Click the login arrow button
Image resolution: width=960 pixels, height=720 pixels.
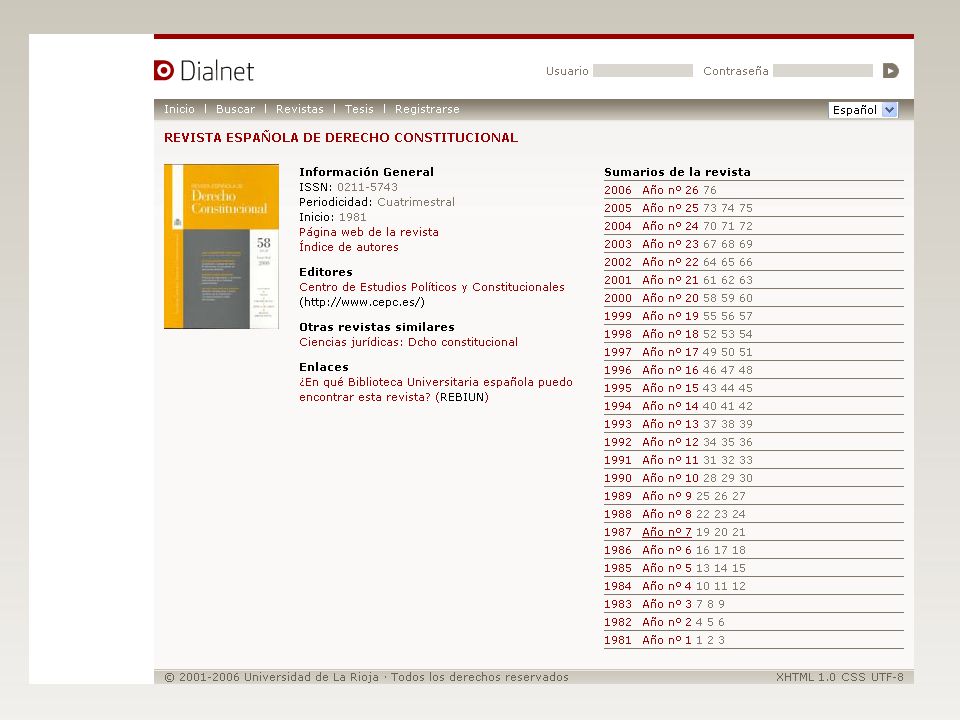(891, 71)
